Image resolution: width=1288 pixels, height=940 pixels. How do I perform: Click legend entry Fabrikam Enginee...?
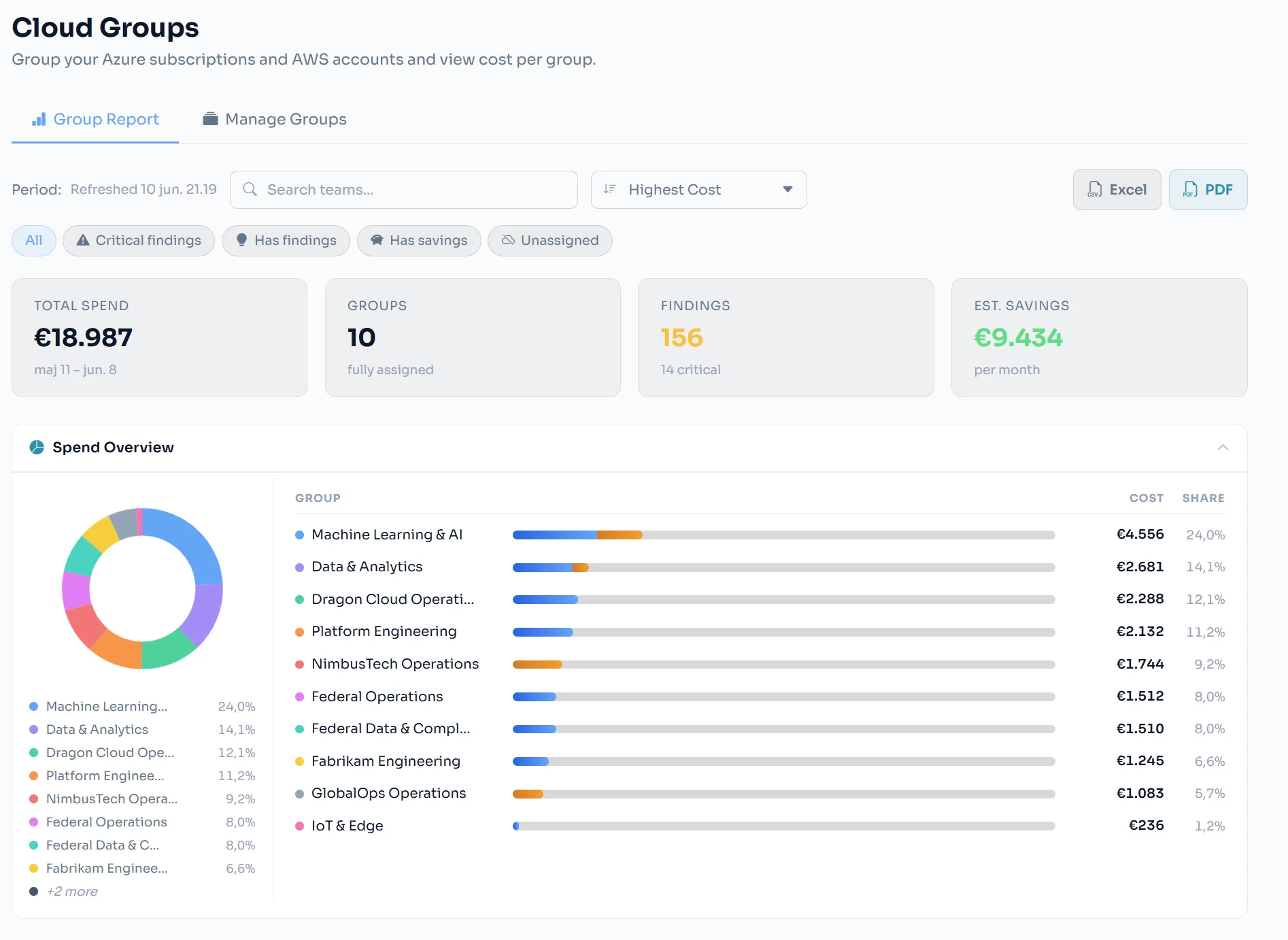[142, 869]
